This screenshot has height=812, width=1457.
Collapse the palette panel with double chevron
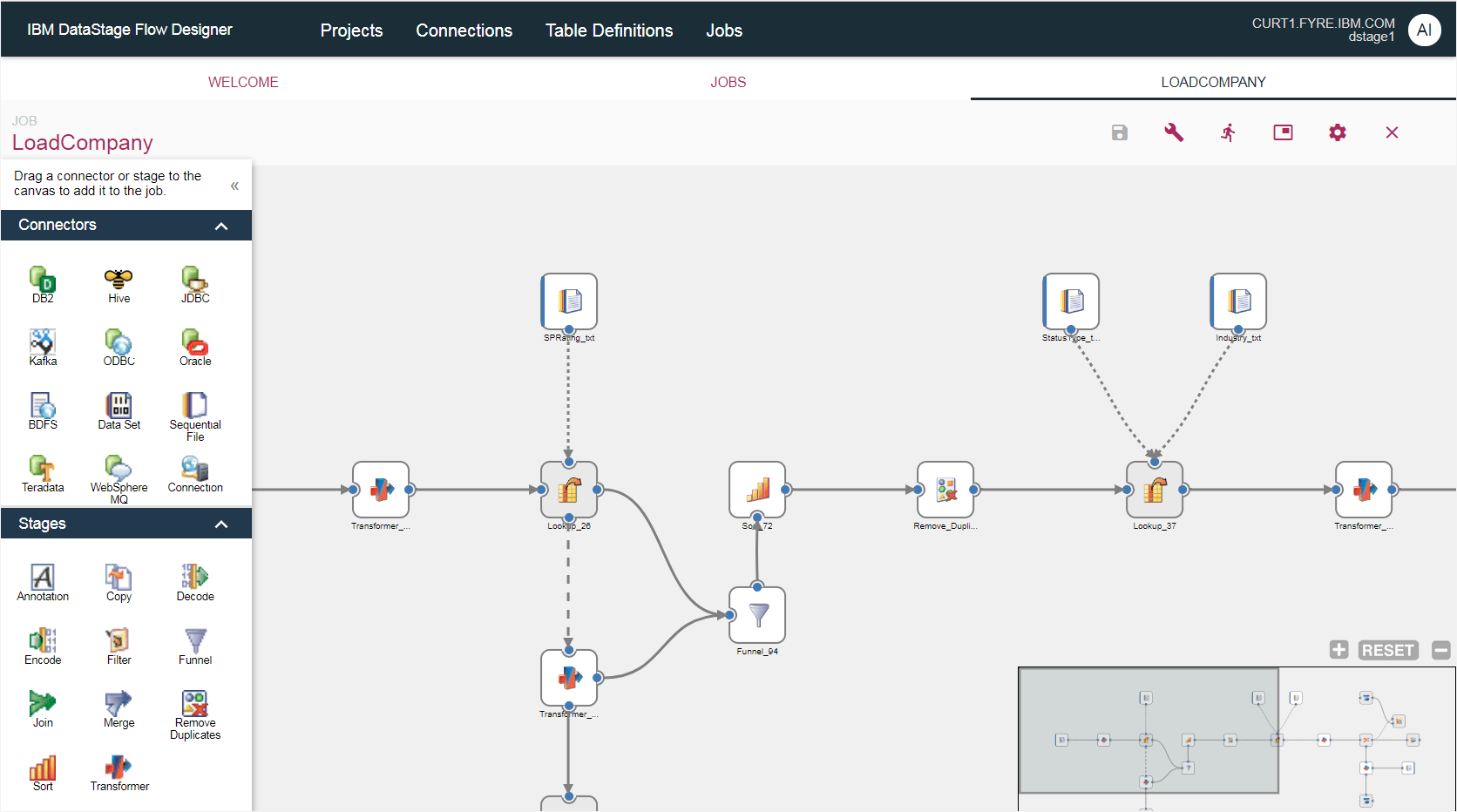click(x=234, y=185)
